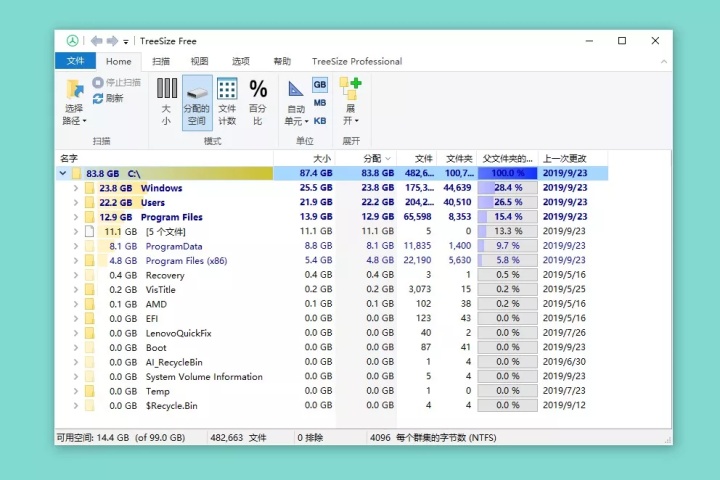Image resolution: width=720 pixels, height=480 pixels.
Task: Open the 自动单元 automatic units dropdown
Action: pyautogui.click(x=296, y=104)
